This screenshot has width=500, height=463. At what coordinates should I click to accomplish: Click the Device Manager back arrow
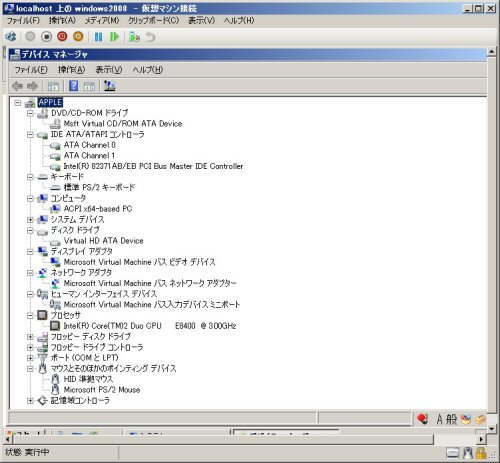(x=17, y=86)
